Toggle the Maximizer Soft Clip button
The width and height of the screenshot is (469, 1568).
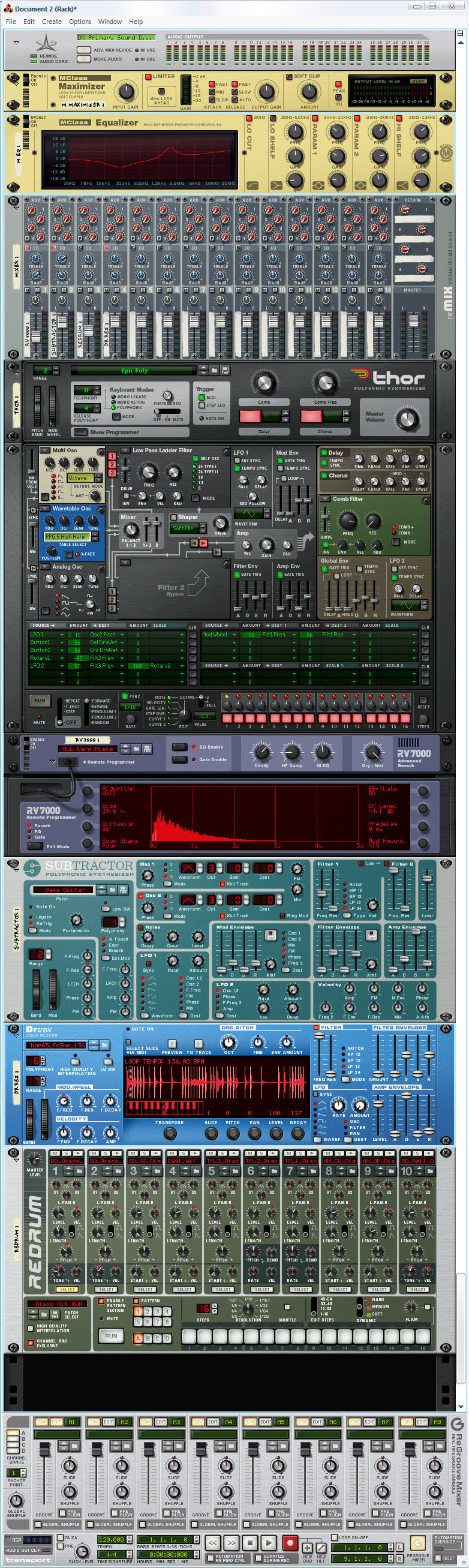click(289, 77)
